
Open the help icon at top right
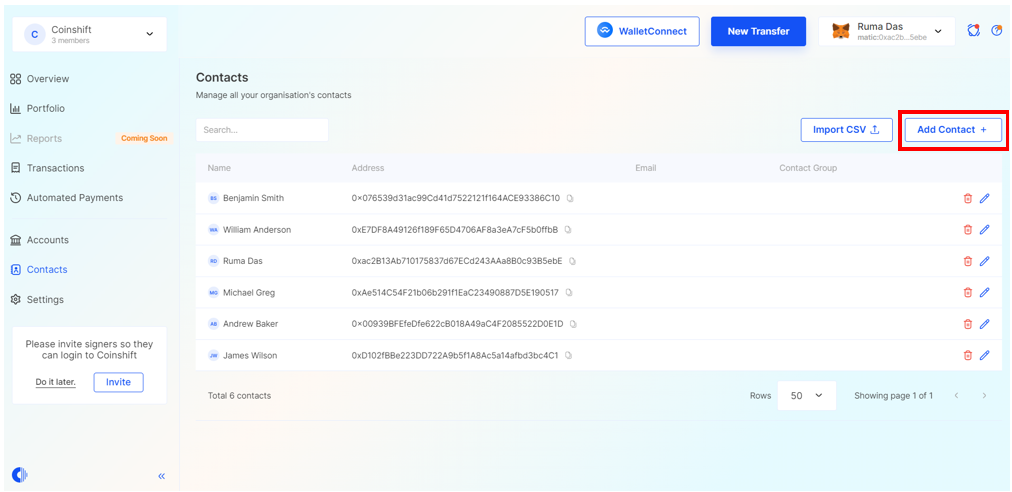click(x=996, y=31)
